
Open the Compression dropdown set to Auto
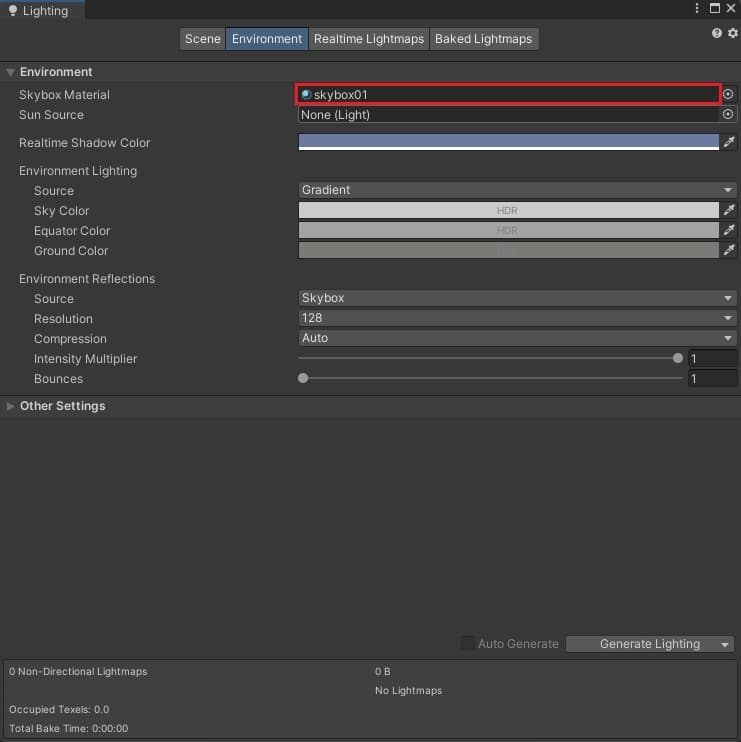pos(517,338)
